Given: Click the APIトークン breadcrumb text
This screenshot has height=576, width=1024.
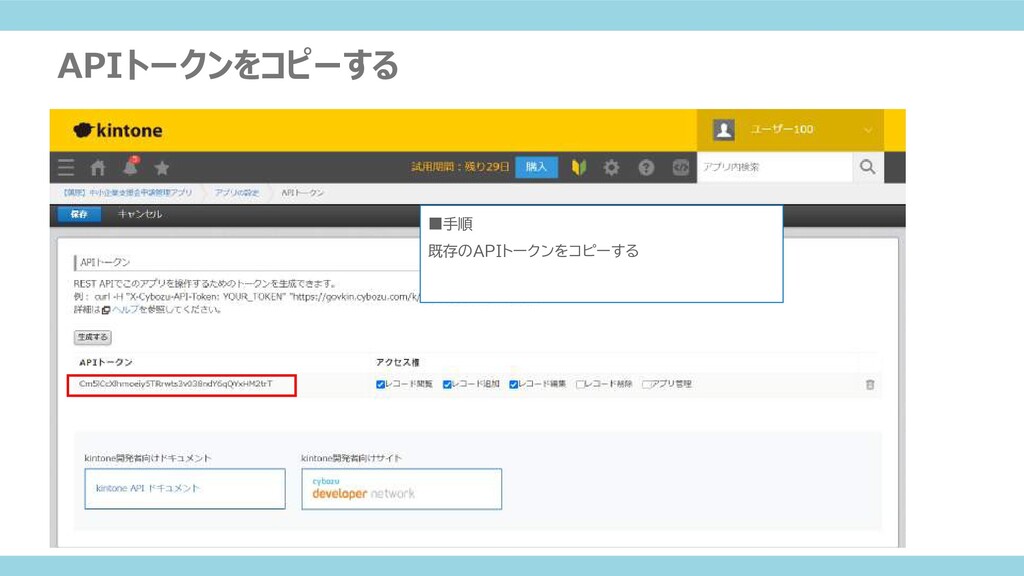Looking at the screenshot, I should (302, 193).
